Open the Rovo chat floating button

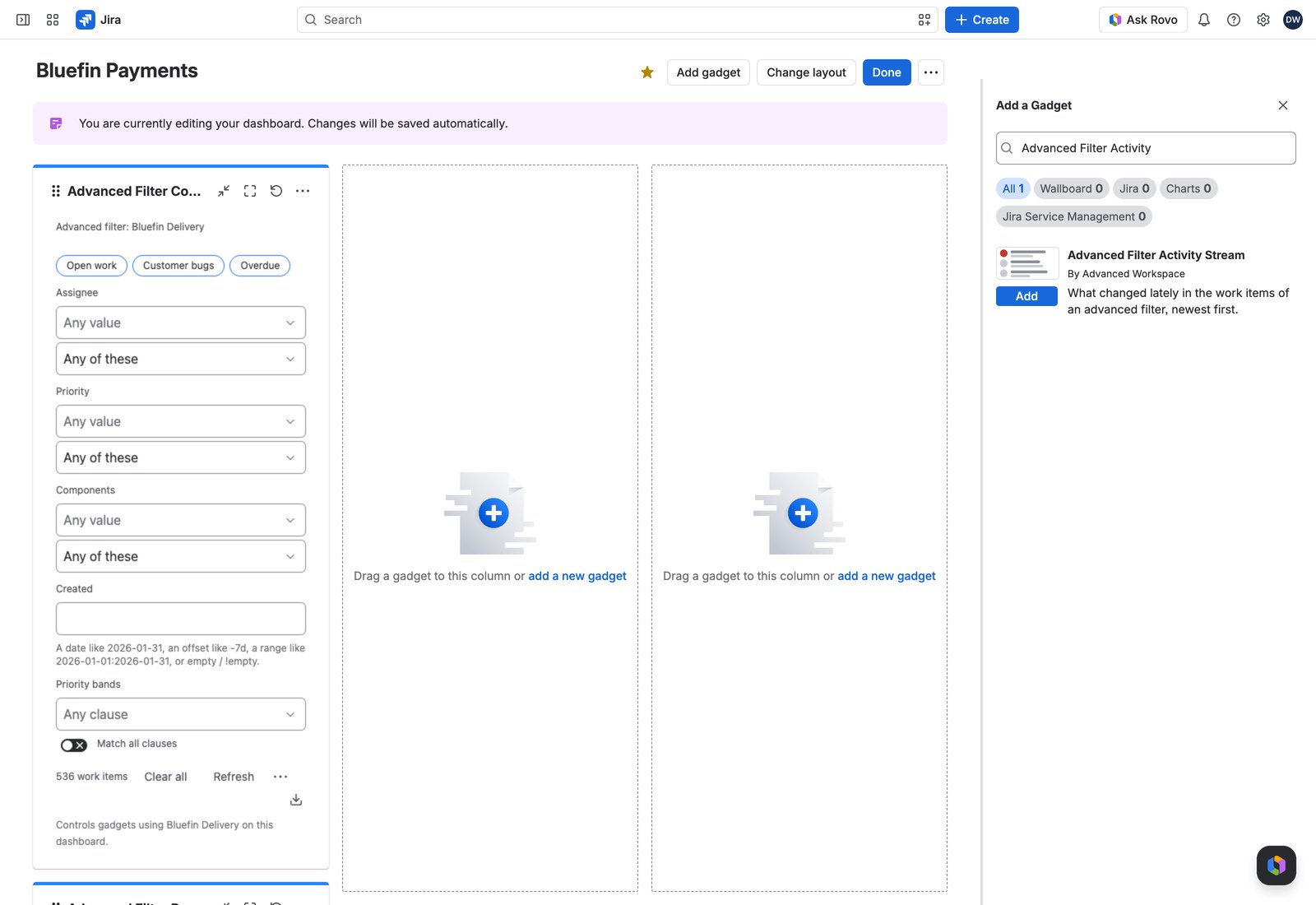pos(1277,866)
